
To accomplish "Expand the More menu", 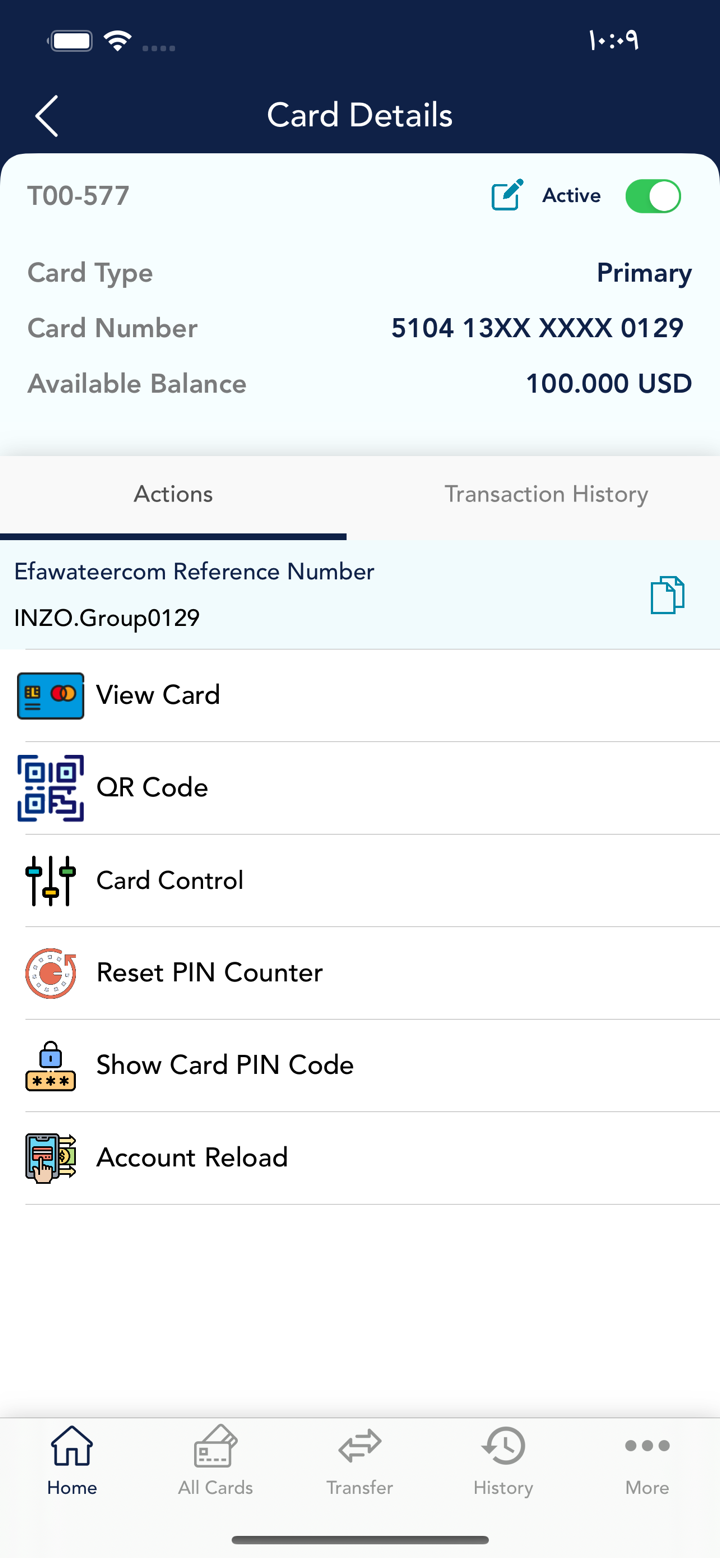I will [x=647, y=1460].
